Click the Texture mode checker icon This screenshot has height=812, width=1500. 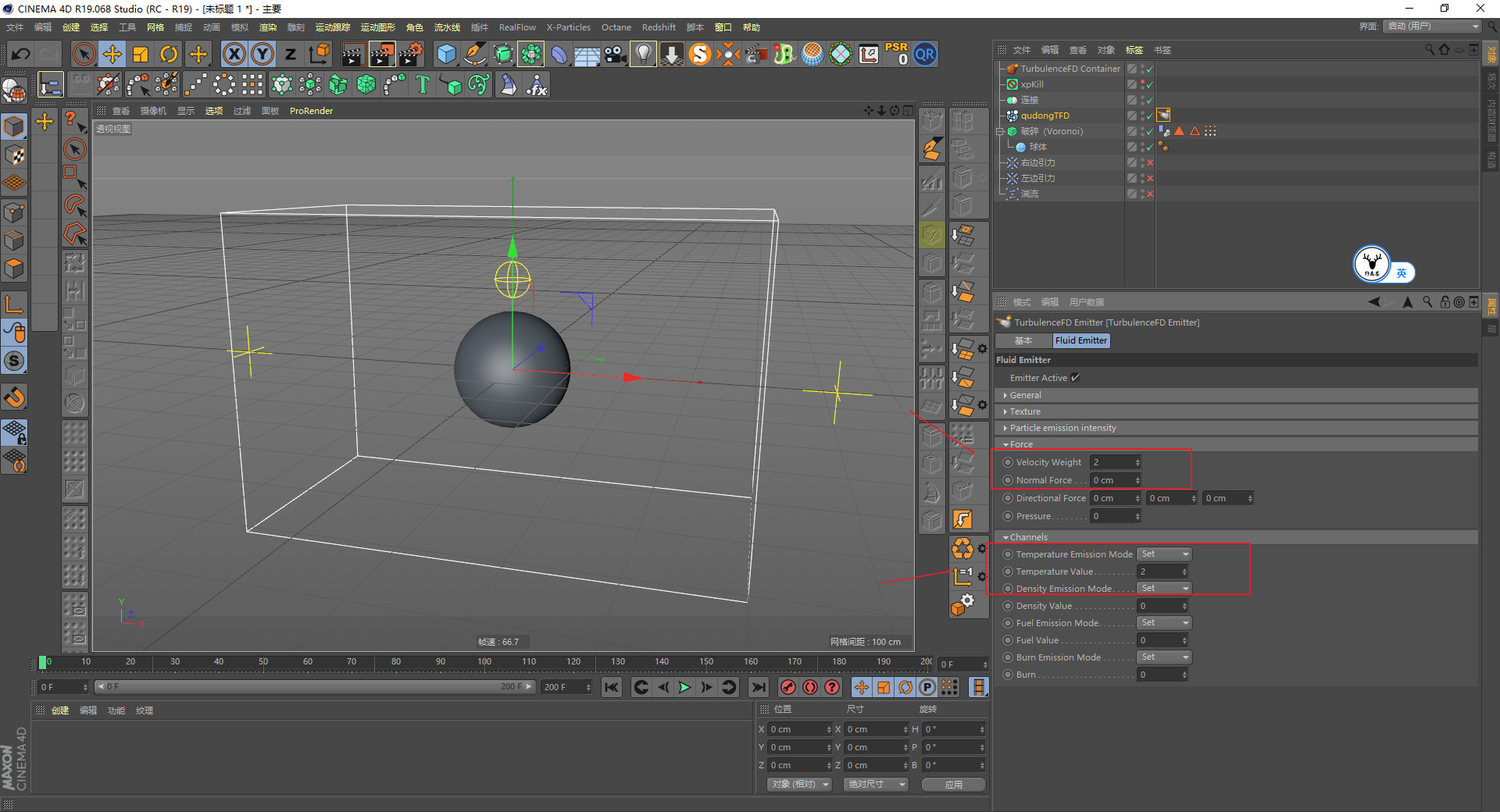tap(14, 155)
